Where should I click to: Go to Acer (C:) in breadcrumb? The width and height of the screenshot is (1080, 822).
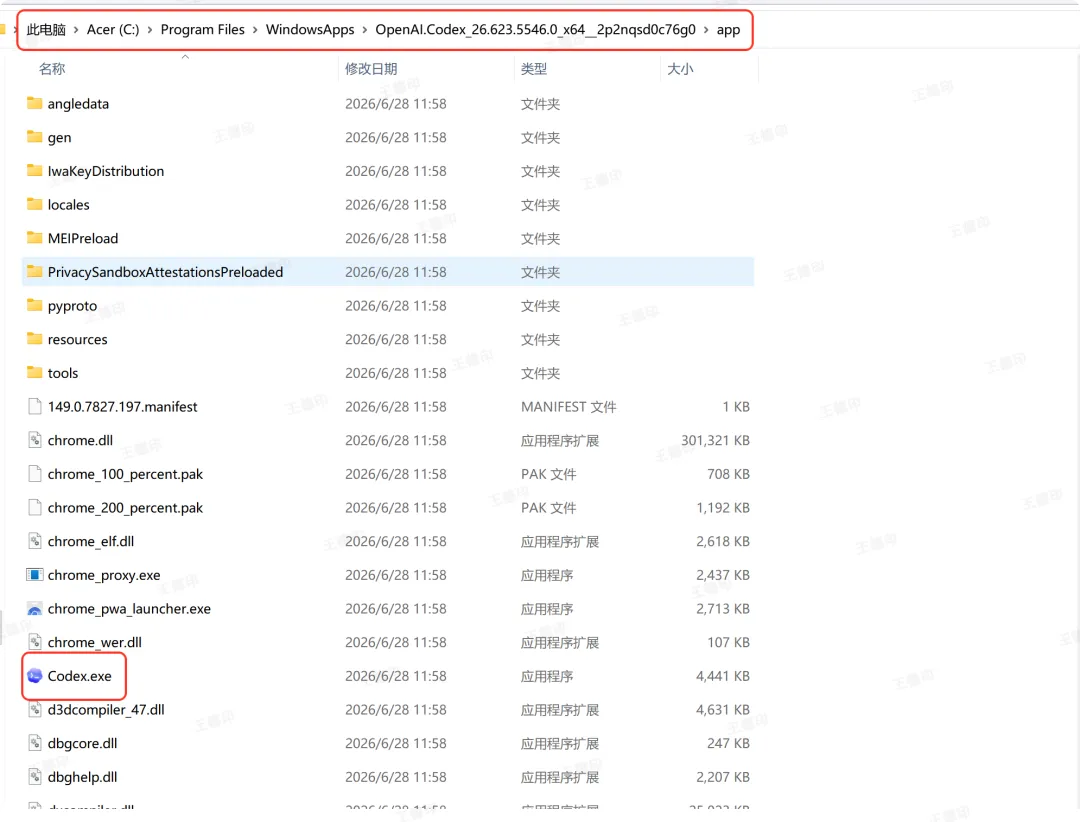113,30
